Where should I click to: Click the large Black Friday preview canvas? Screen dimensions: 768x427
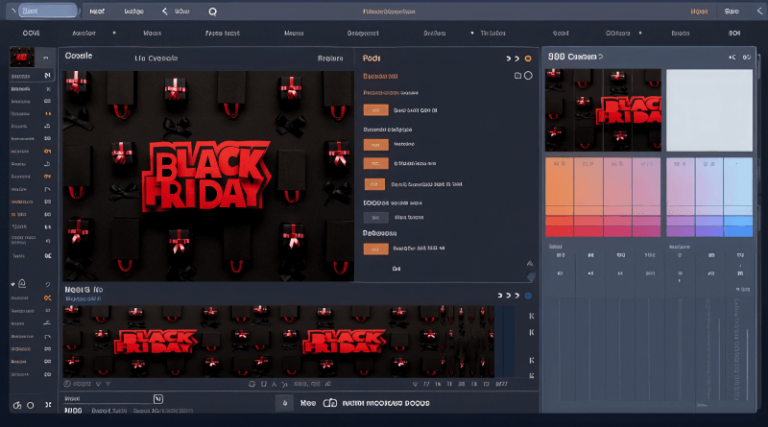tap(208, 176)
